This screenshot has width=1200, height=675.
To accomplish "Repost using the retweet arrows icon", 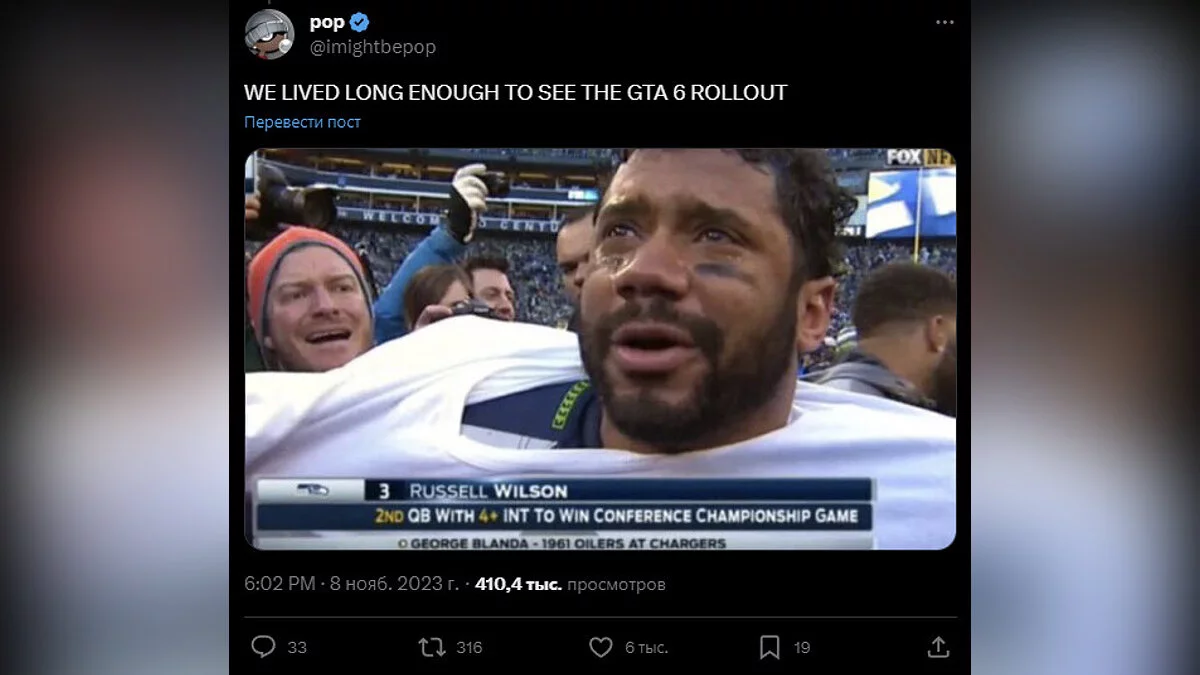I will tap(431, 647).
